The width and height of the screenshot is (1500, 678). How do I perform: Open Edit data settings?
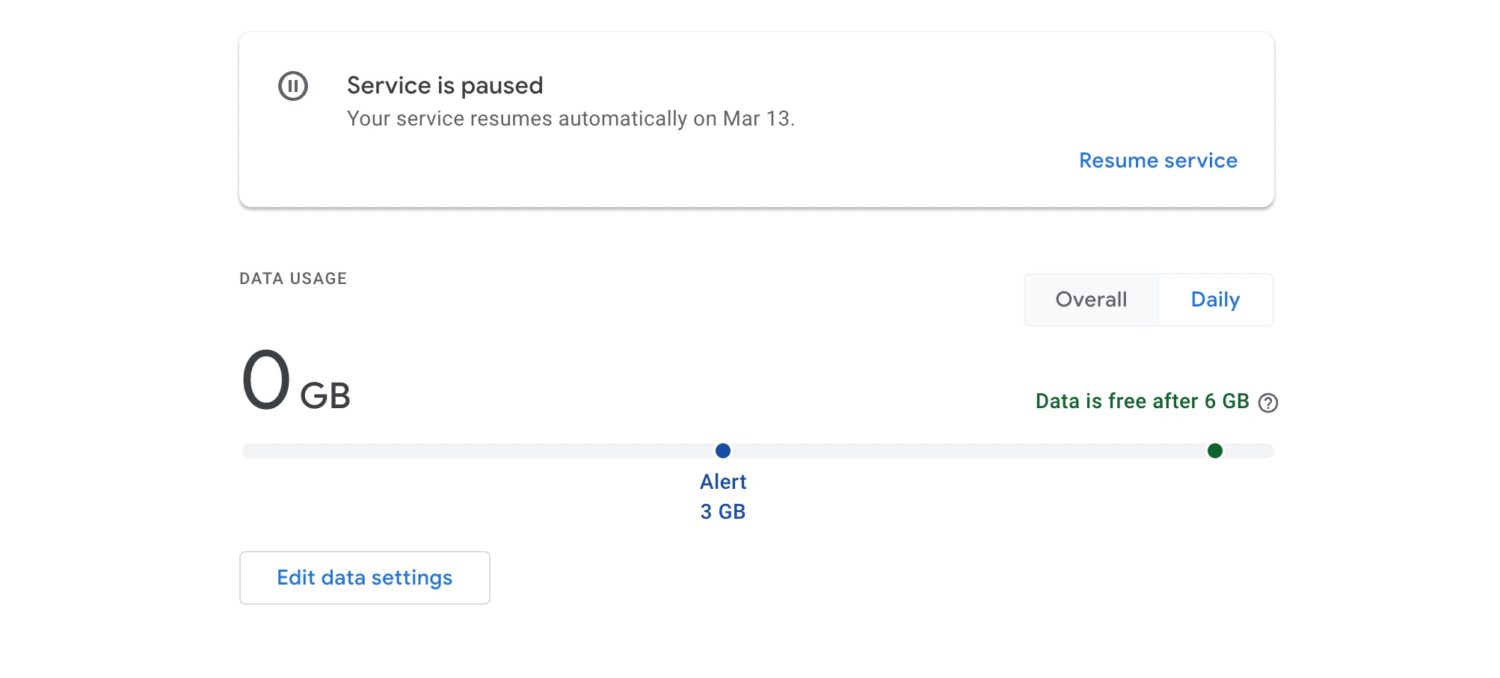tap(364, 577)
